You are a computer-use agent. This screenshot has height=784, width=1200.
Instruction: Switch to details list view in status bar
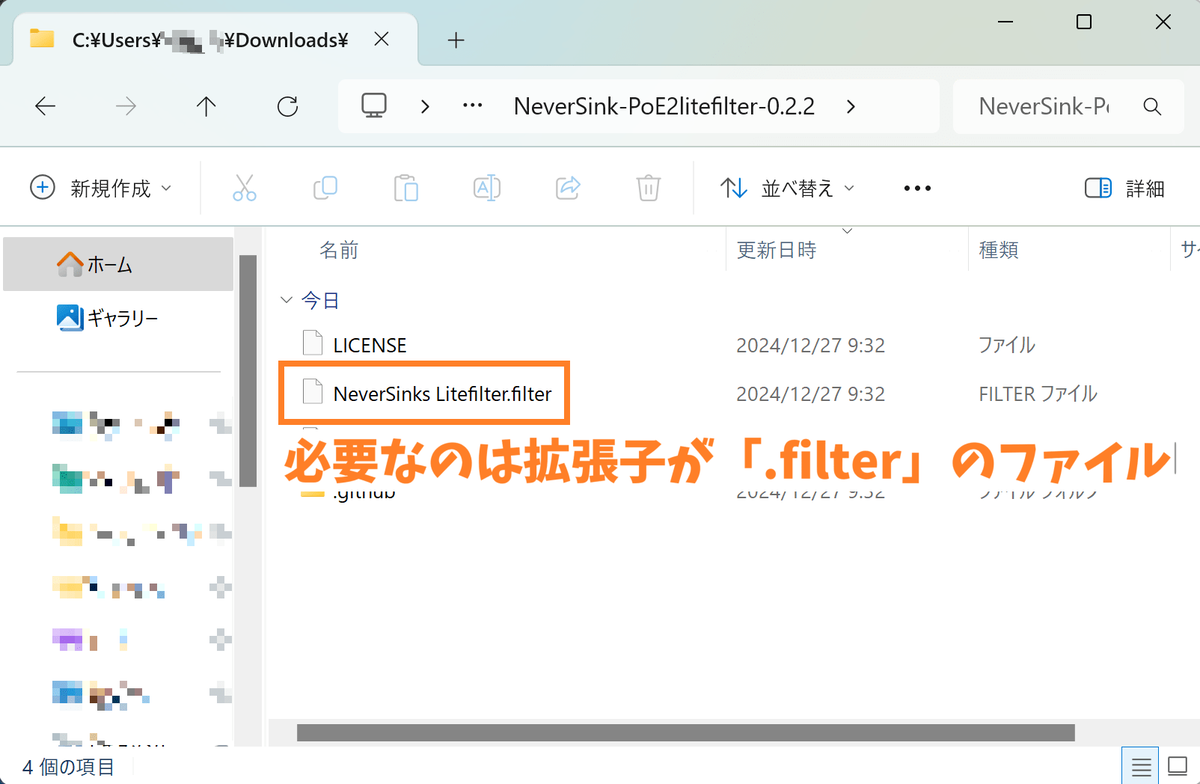tap(1141, 768)
